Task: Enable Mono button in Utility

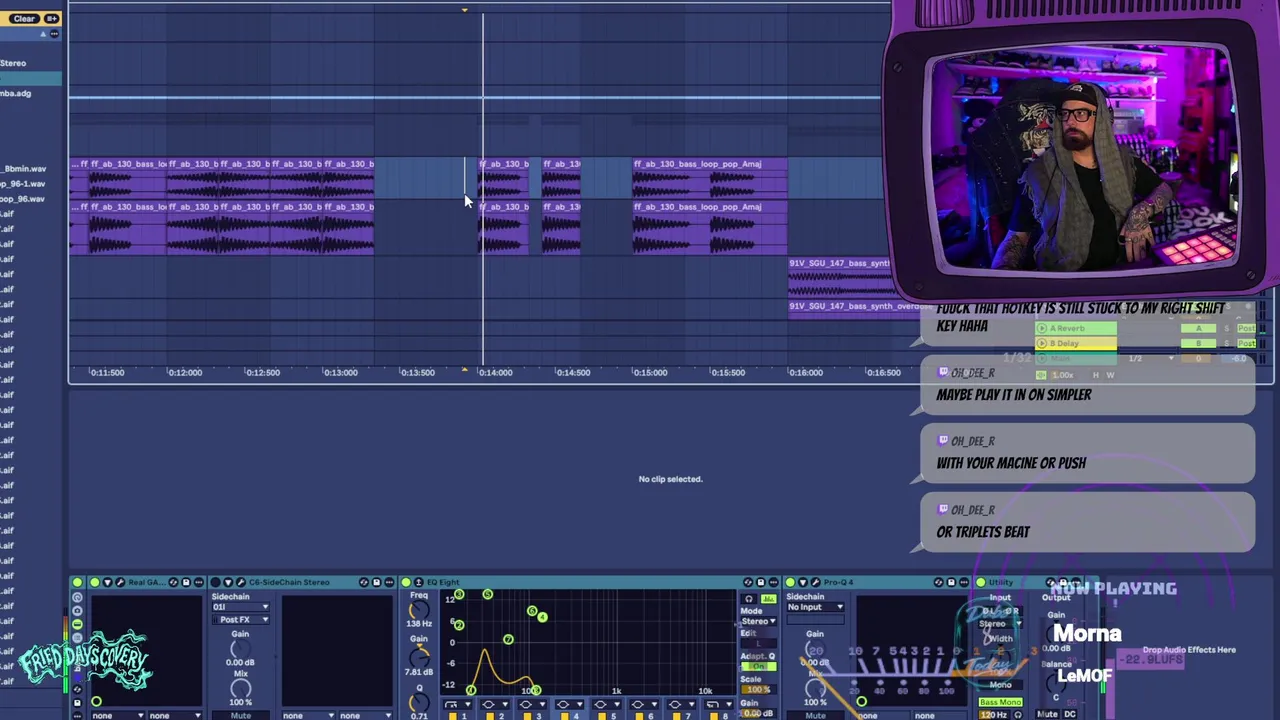Action: pyautogui.click(x=1000, y=685)
